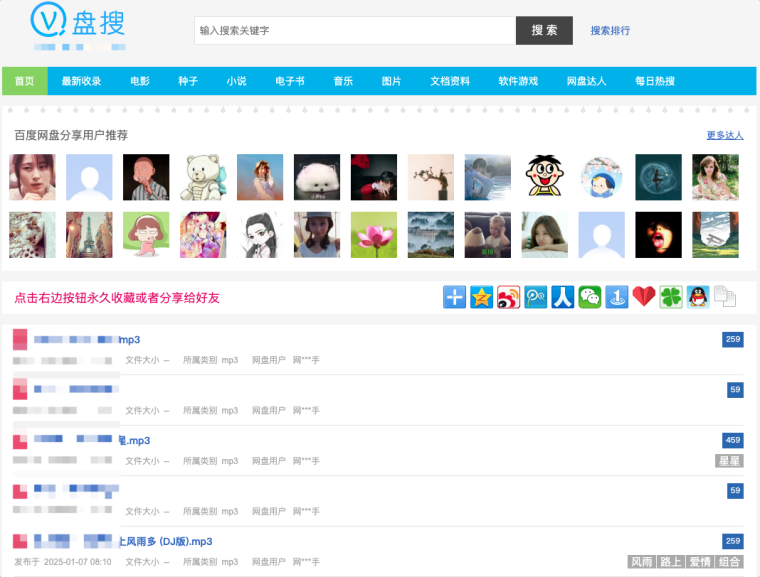Click the green four-leaf clover share icon
Screen dimensions: 760x577
click(x=671, y=297)
